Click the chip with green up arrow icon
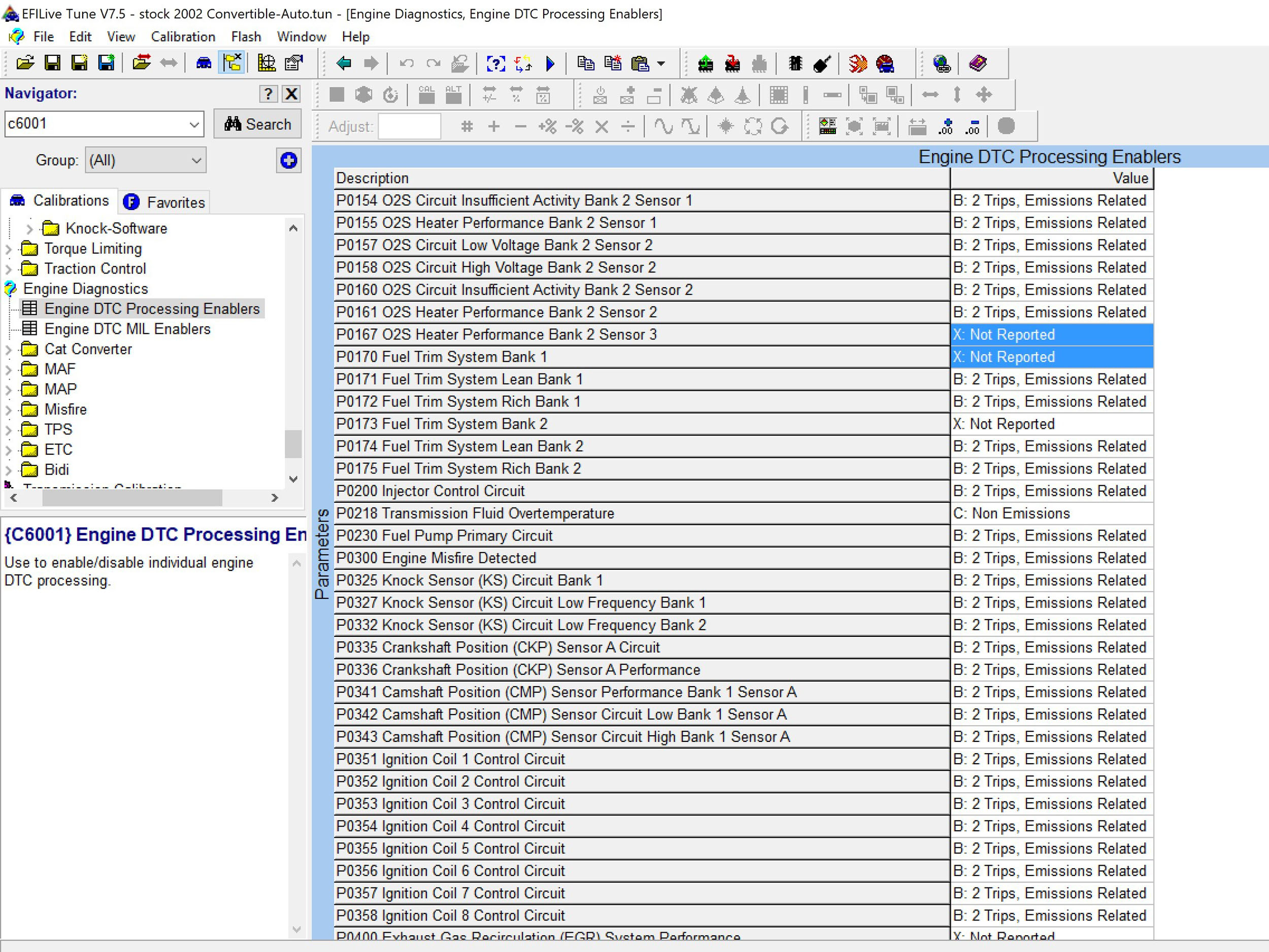 click(x=705, y=63)
